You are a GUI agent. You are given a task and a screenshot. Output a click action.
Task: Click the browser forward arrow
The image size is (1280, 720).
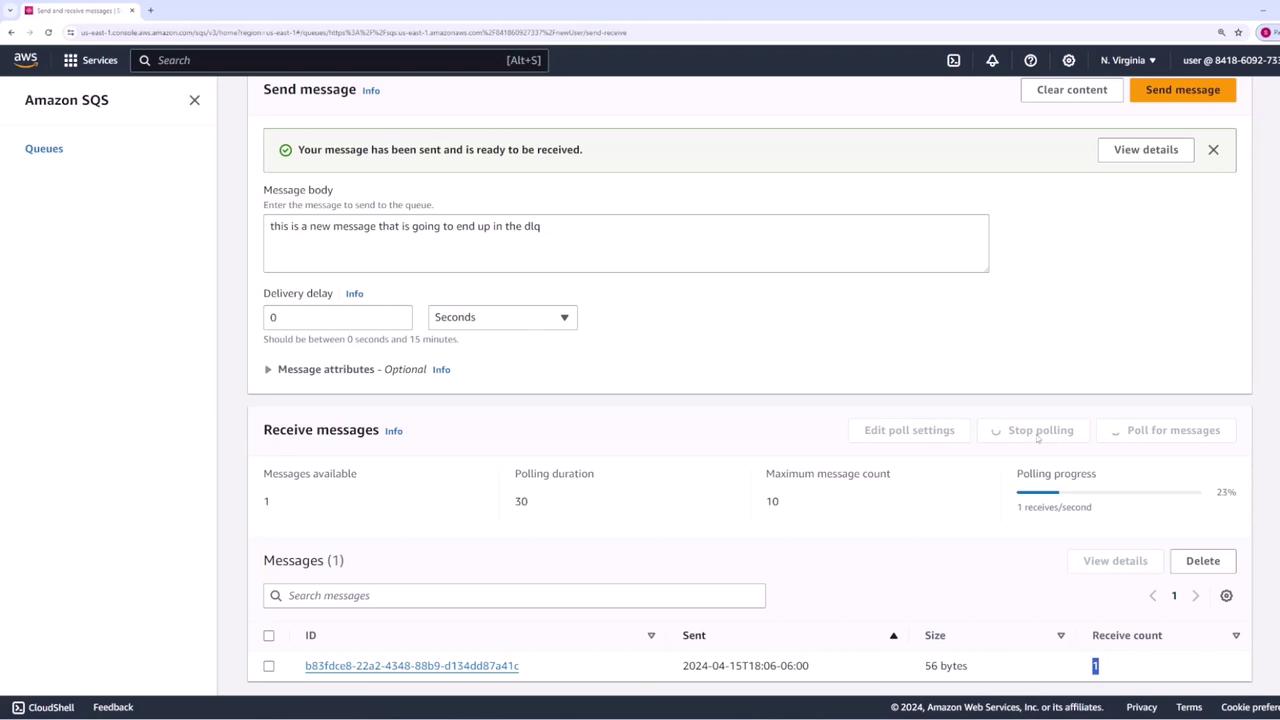[30, 32]
